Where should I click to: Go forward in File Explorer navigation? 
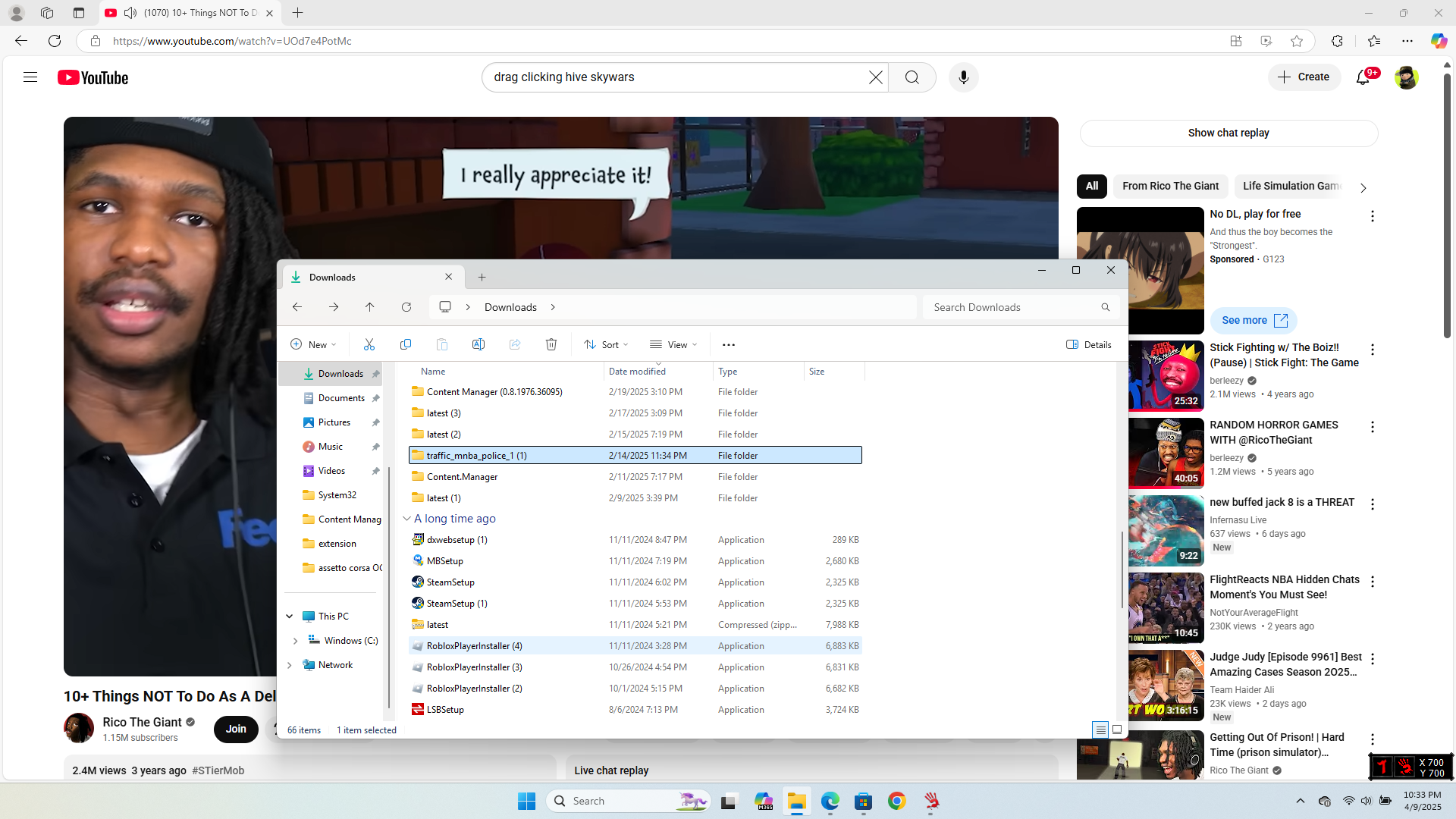334,307
